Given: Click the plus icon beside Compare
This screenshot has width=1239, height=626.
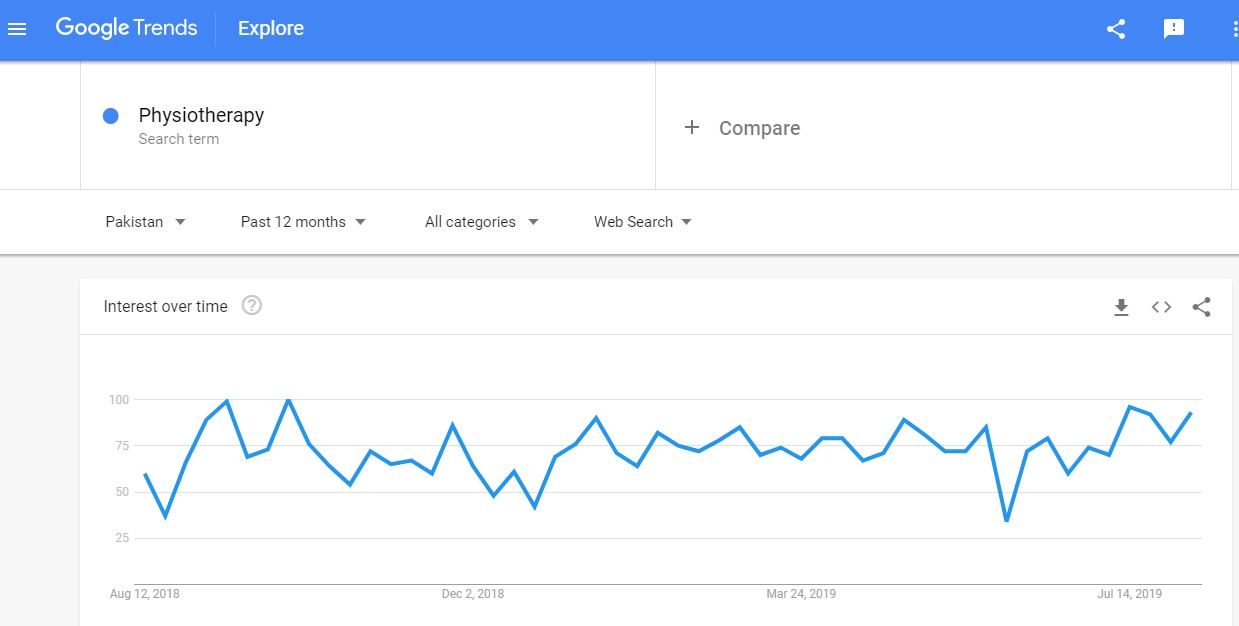Looking at the screenshot, I should tap(691, 127).
